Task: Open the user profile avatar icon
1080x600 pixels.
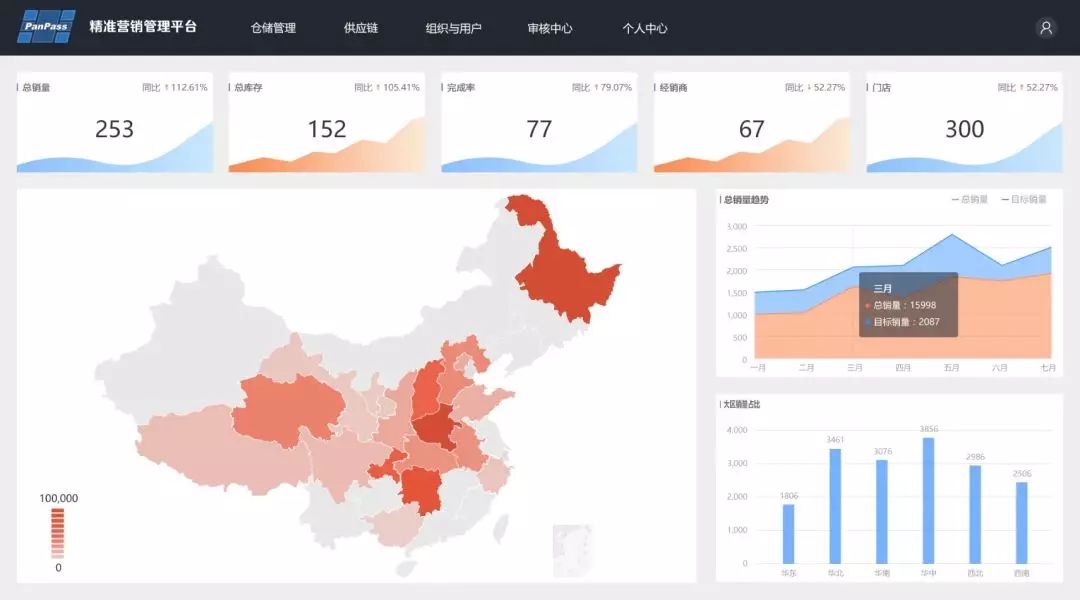Action: [x=1046, y=28]
